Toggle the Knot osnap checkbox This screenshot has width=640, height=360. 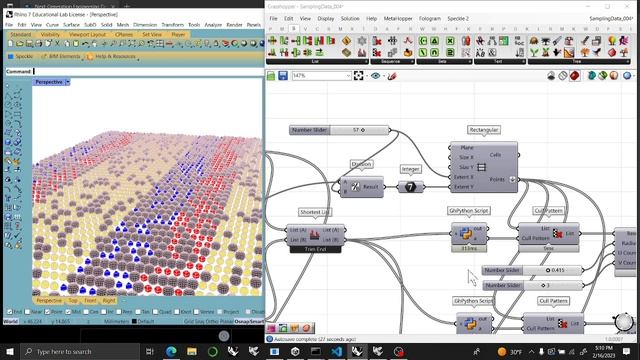(177, 312)
